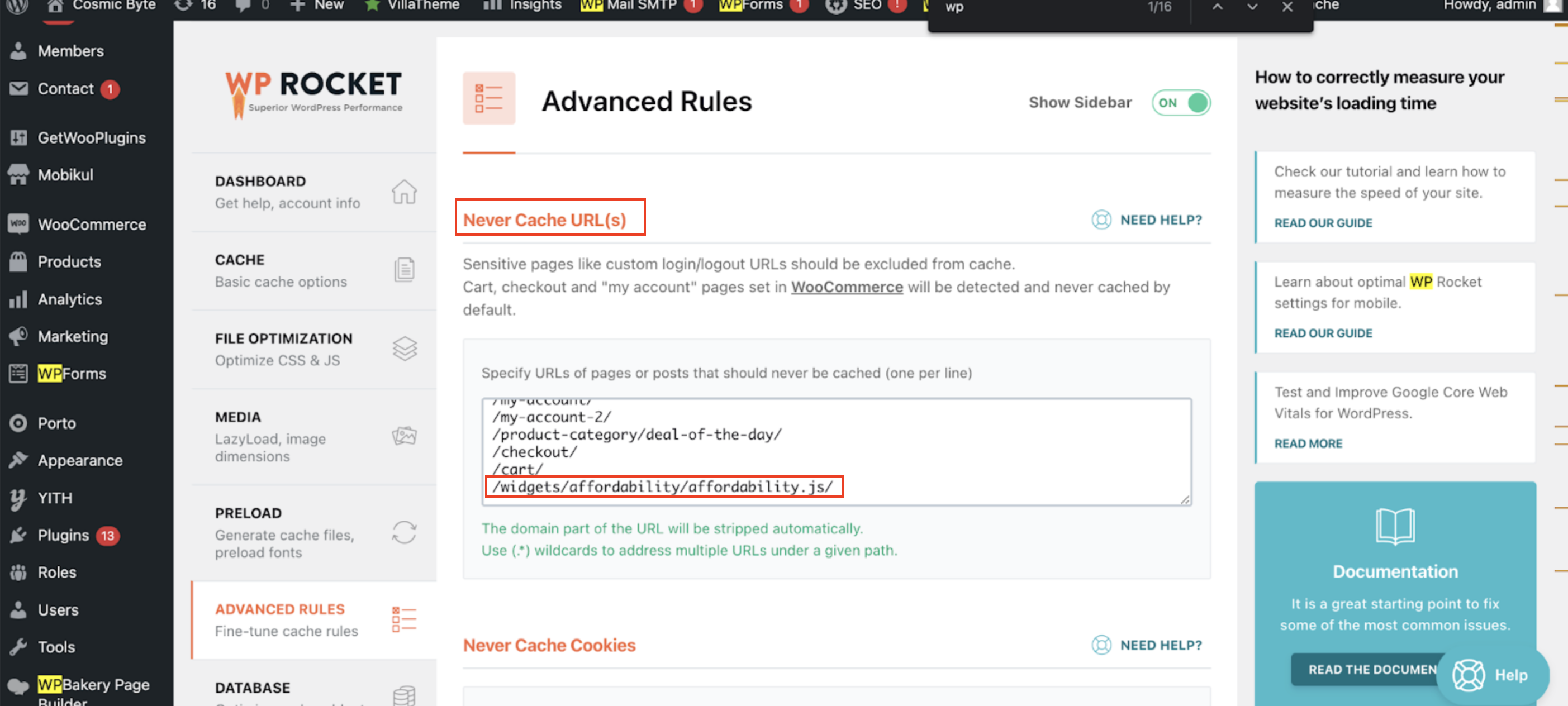Open Plugins menu with 13 updates
1568x706 pixels.
tap(63, 535)
